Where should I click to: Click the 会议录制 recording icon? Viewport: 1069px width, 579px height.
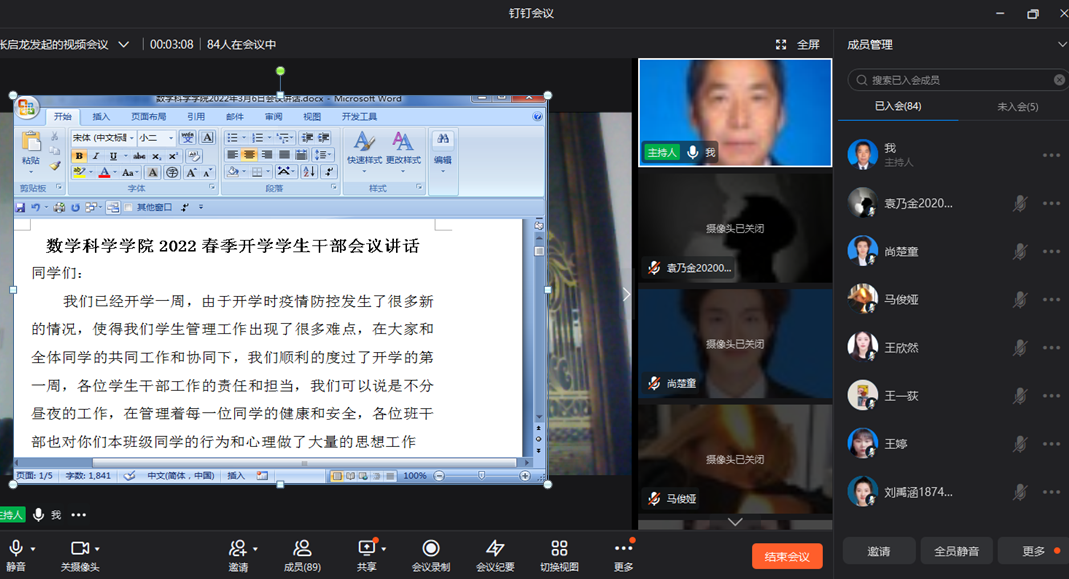[x=431, y=548]
